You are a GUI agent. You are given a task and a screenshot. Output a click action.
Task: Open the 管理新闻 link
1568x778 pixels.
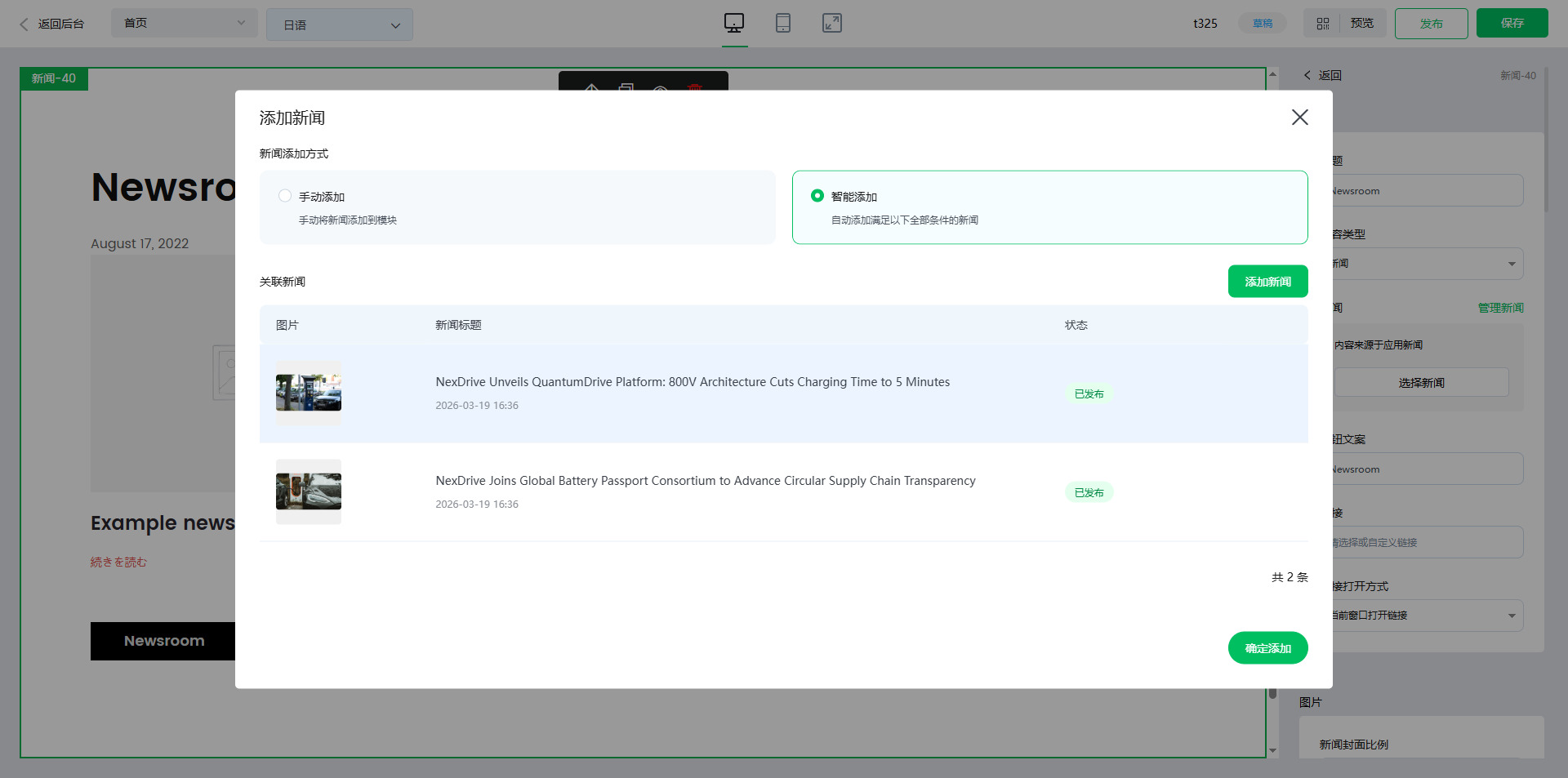1500,308
